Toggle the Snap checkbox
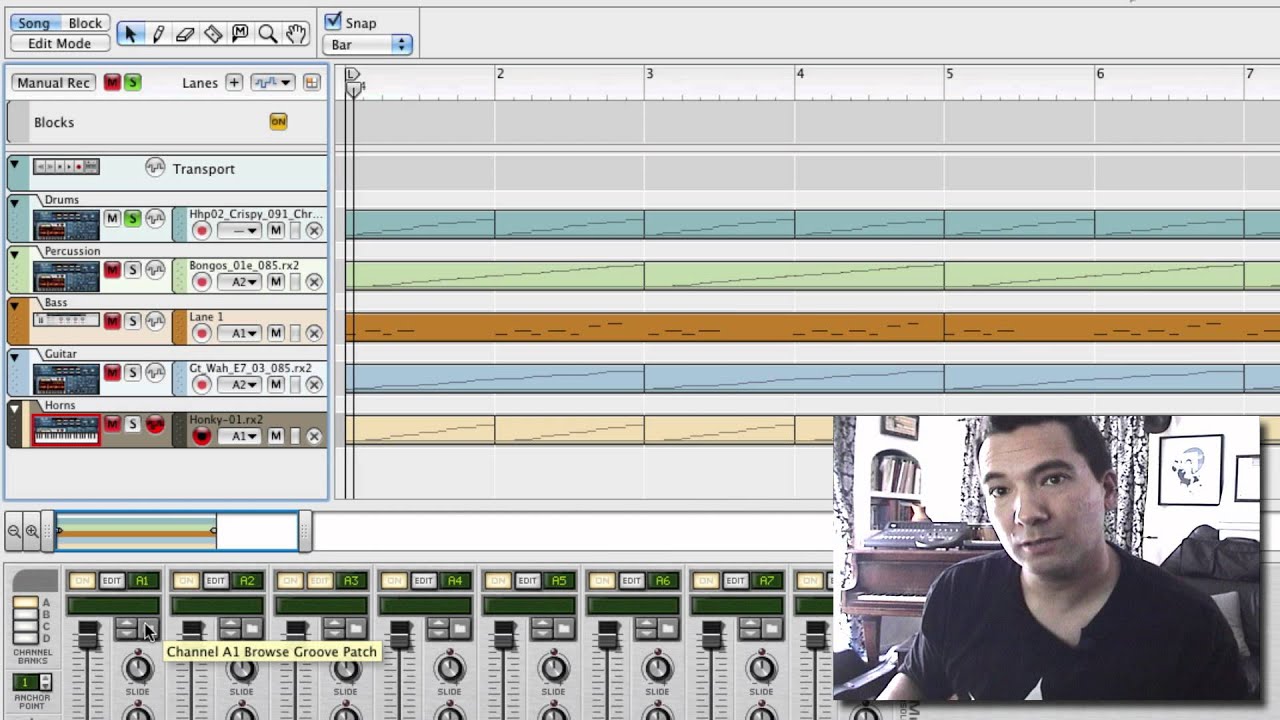 tap(333, 21)
